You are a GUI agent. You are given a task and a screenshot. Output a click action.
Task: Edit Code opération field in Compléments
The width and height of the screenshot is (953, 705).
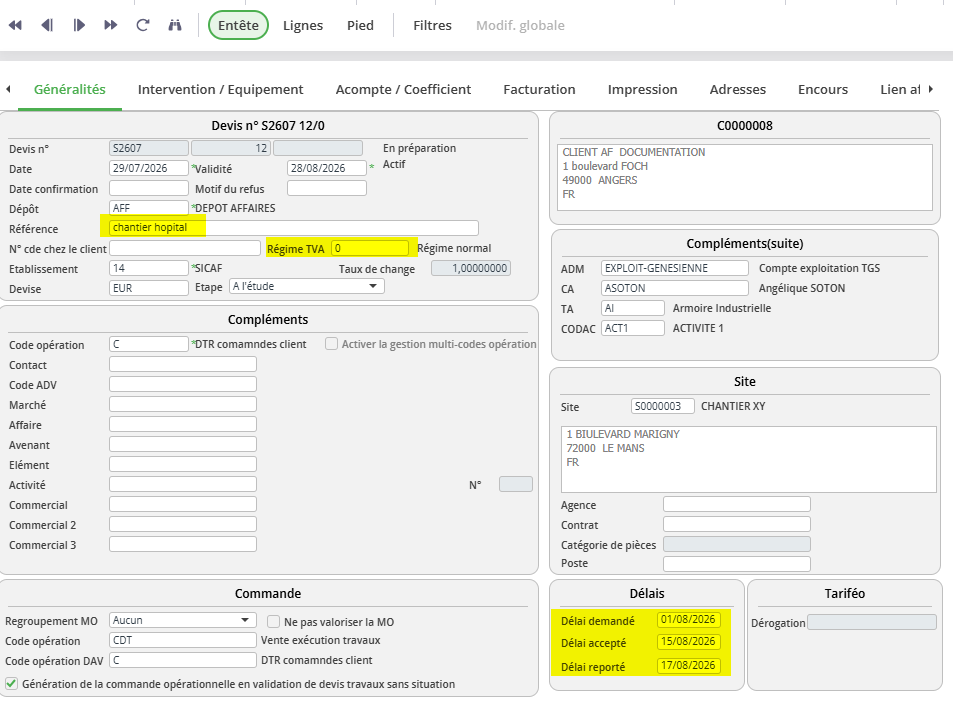149,344
